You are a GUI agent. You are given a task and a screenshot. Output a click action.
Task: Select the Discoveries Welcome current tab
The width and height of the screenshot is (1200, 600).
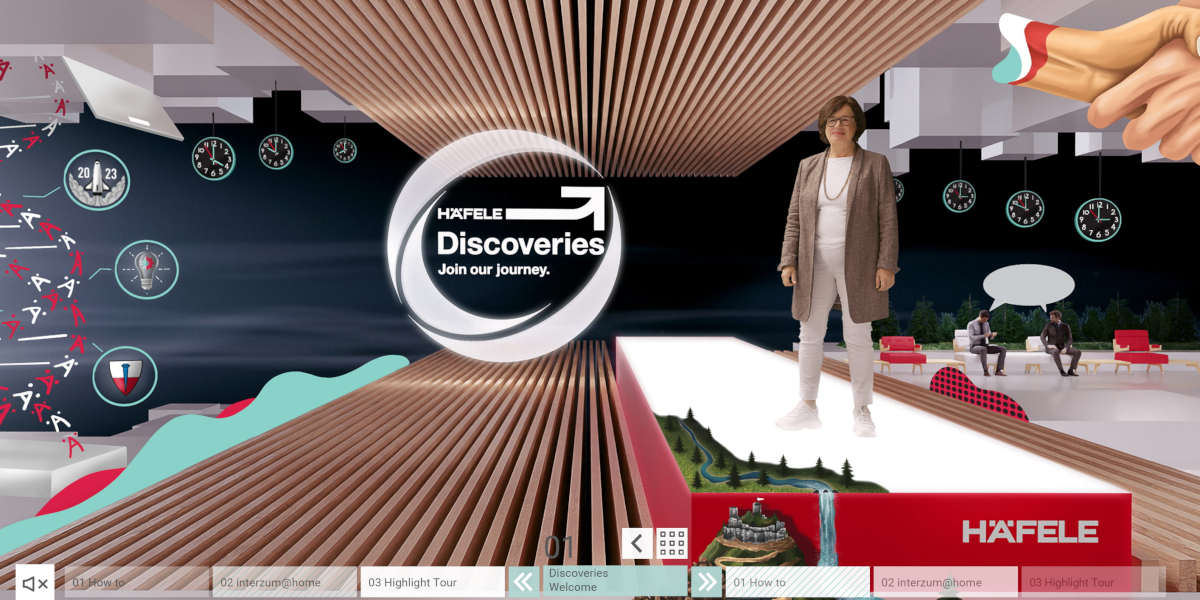(615, 581)
